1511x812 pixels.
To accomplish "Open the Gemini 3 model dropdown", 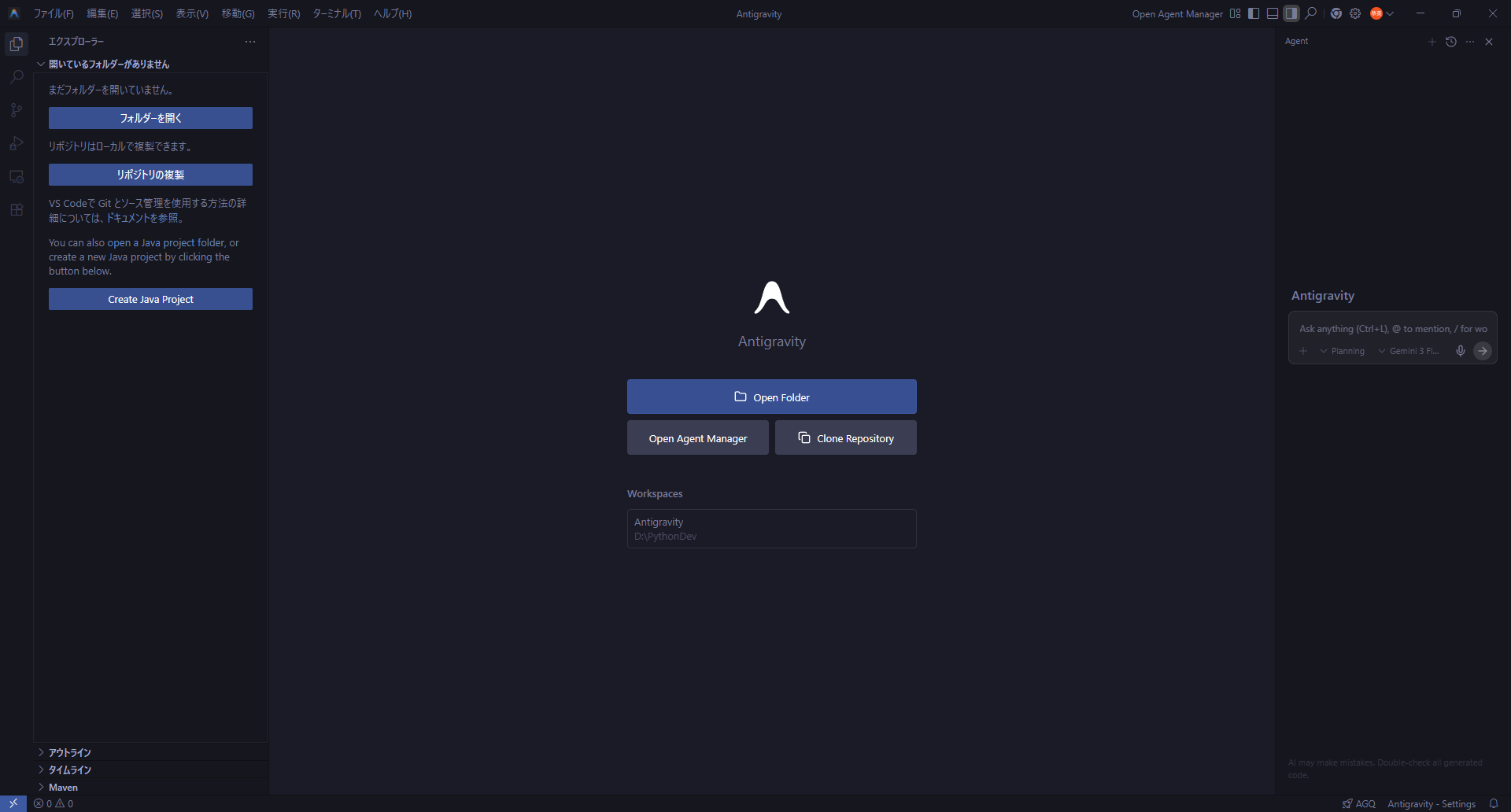I will (1409, 351).
